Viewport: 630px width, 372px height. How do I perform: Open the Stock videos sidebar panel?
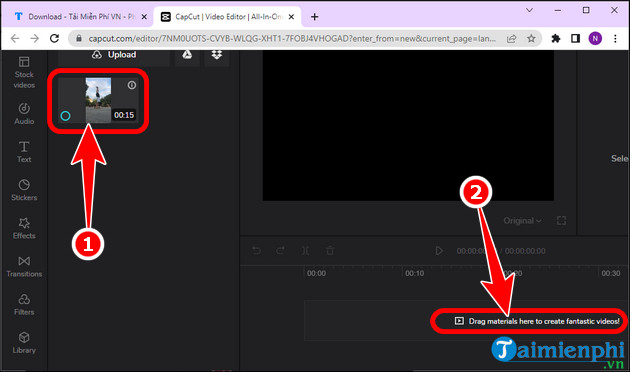point(24,73)
